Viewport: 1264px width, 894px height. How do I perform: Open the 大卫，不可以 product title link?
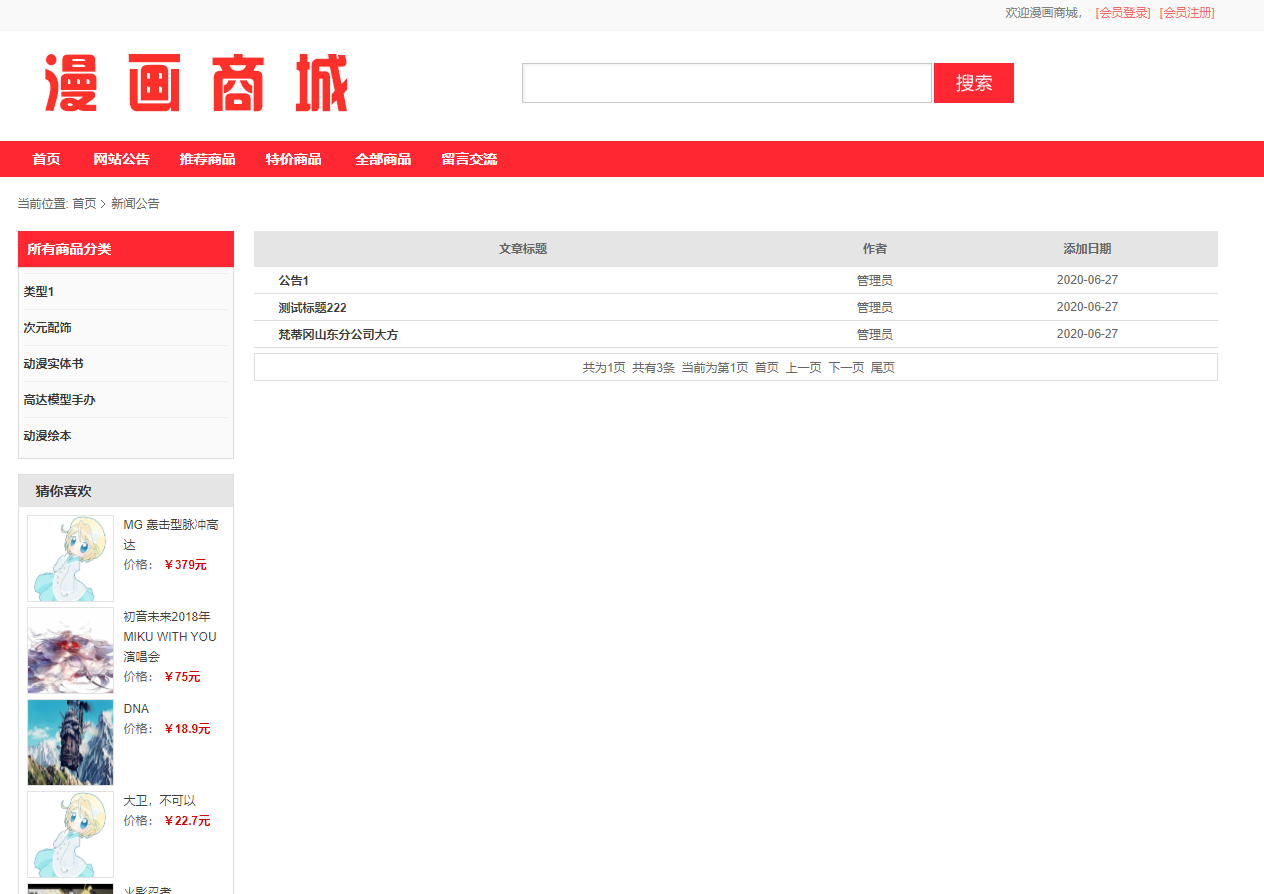(159, 801)
